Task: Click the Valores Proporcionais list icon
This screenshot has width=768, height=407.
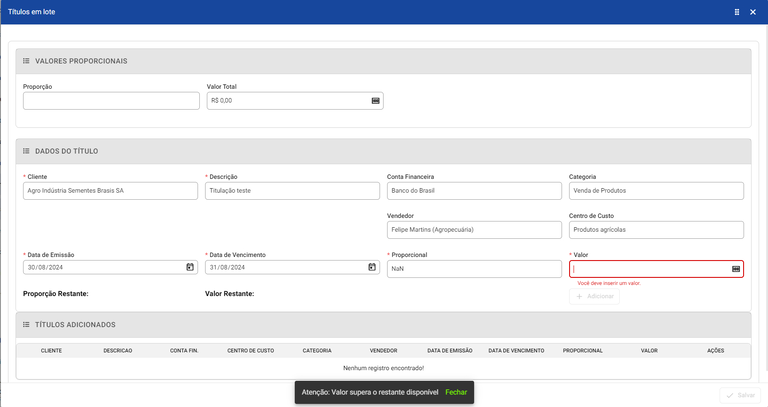Action: pos(26,61)
